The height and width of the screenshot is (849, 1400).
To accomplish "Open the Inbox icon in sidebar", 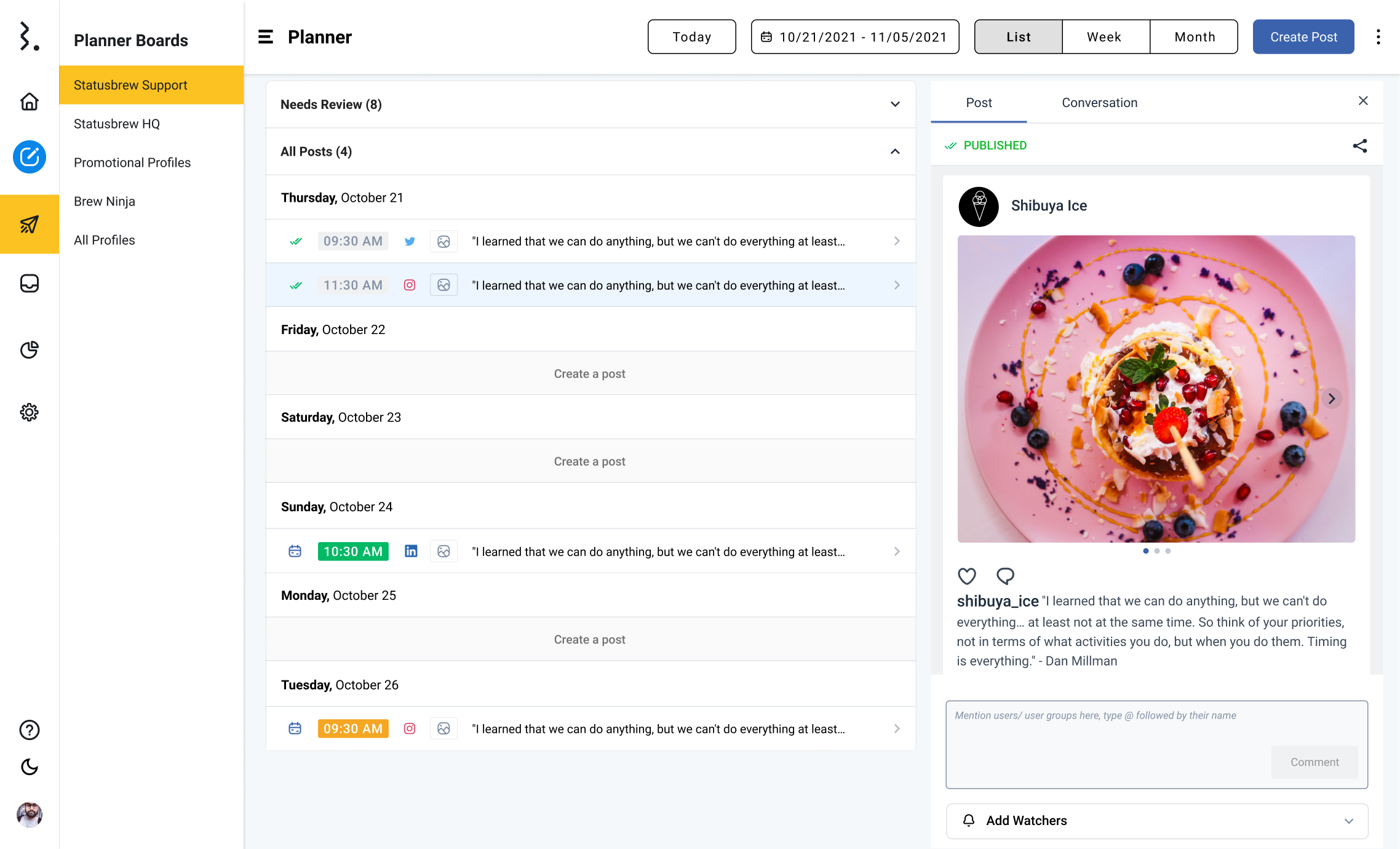I will point(29,284).
